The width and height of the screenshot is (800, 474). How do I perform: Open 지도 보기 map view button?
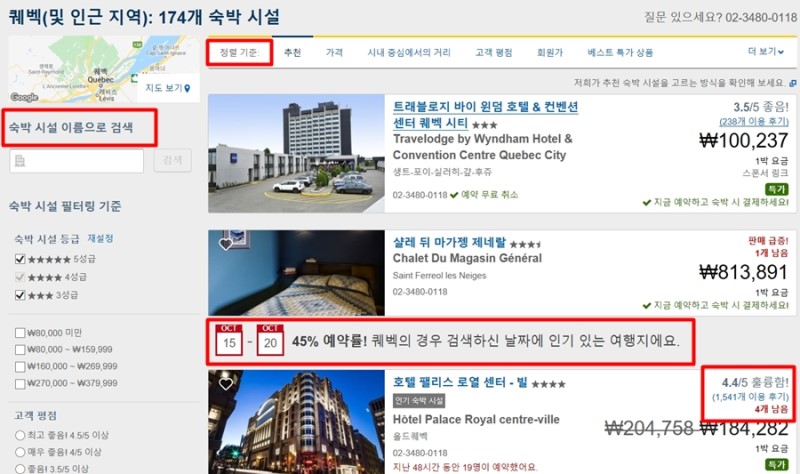pos(167,88)
